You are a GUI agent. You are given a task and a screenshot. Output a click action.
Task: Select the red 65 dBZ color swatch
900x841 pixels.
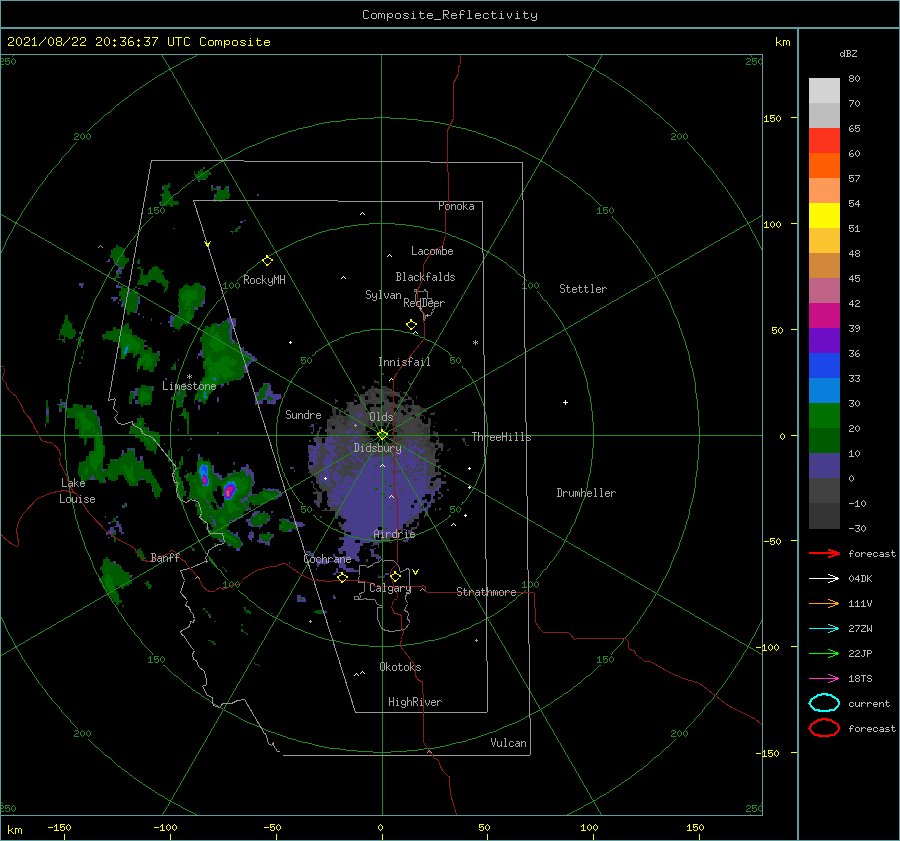[824, 141]
